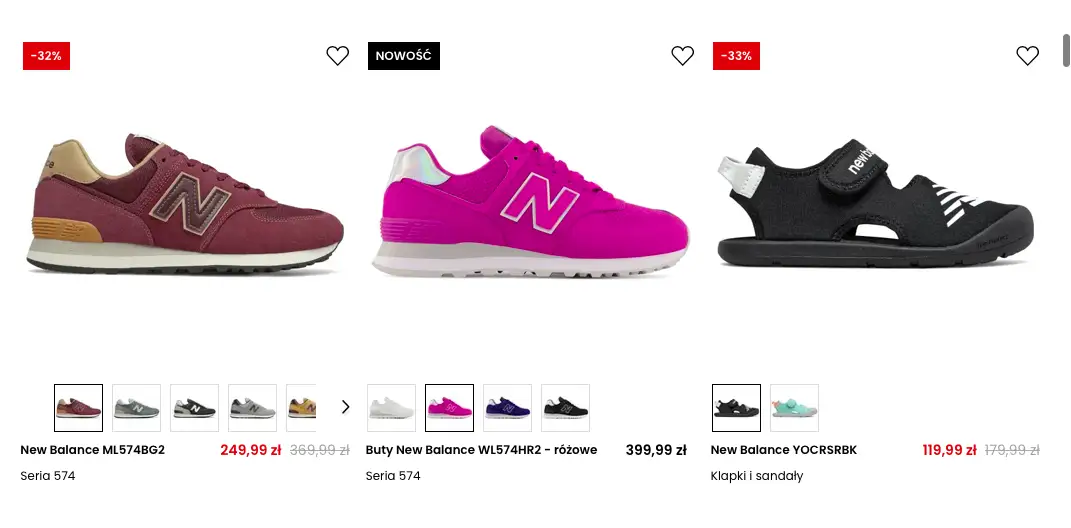1071x528 pixels.
Task: Click wishlist heart on black sandal
Action: [x=1028, y=56]
